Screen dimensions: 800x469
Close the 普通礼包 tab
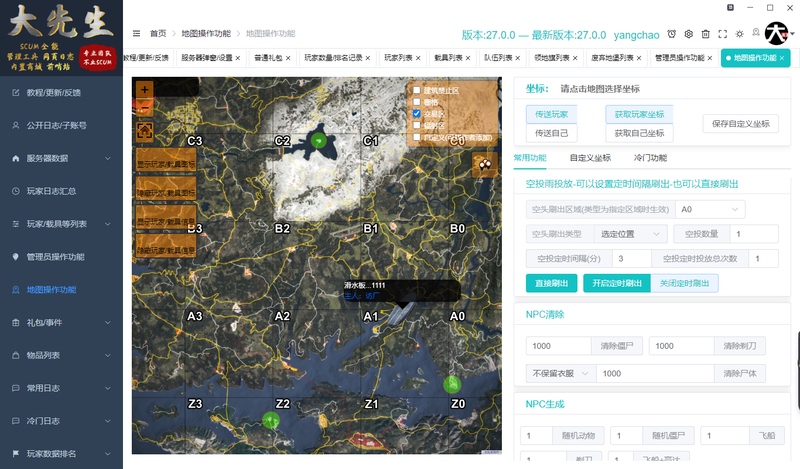(x=288, y=58)
